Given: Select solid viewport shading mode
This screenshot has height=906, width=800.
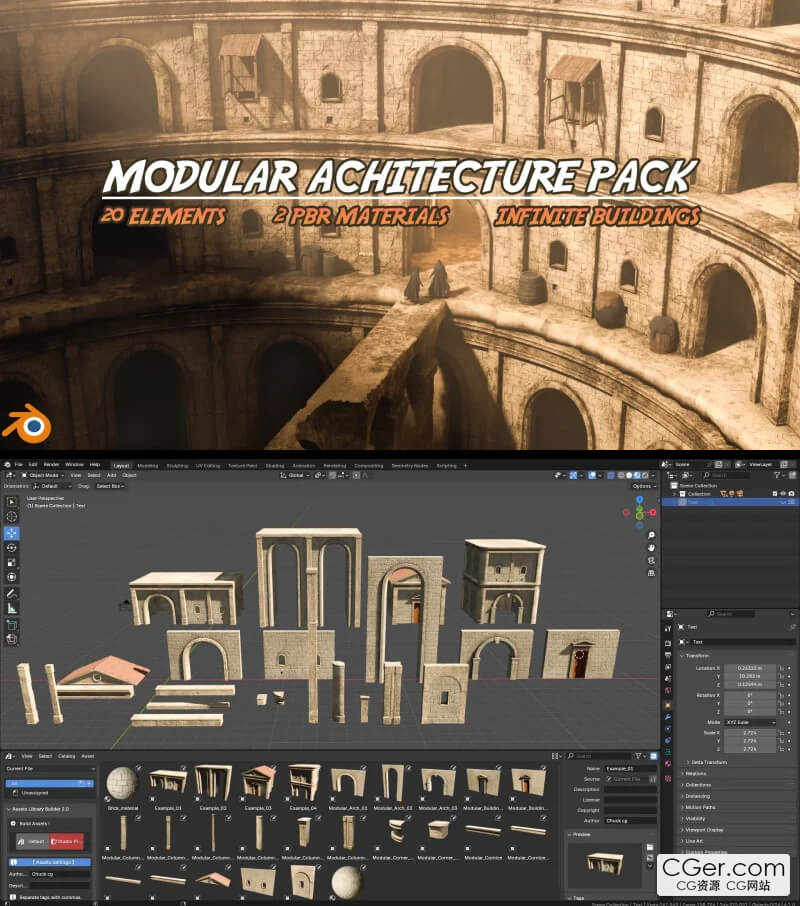Looking at the screenshot, I should 629,476.
